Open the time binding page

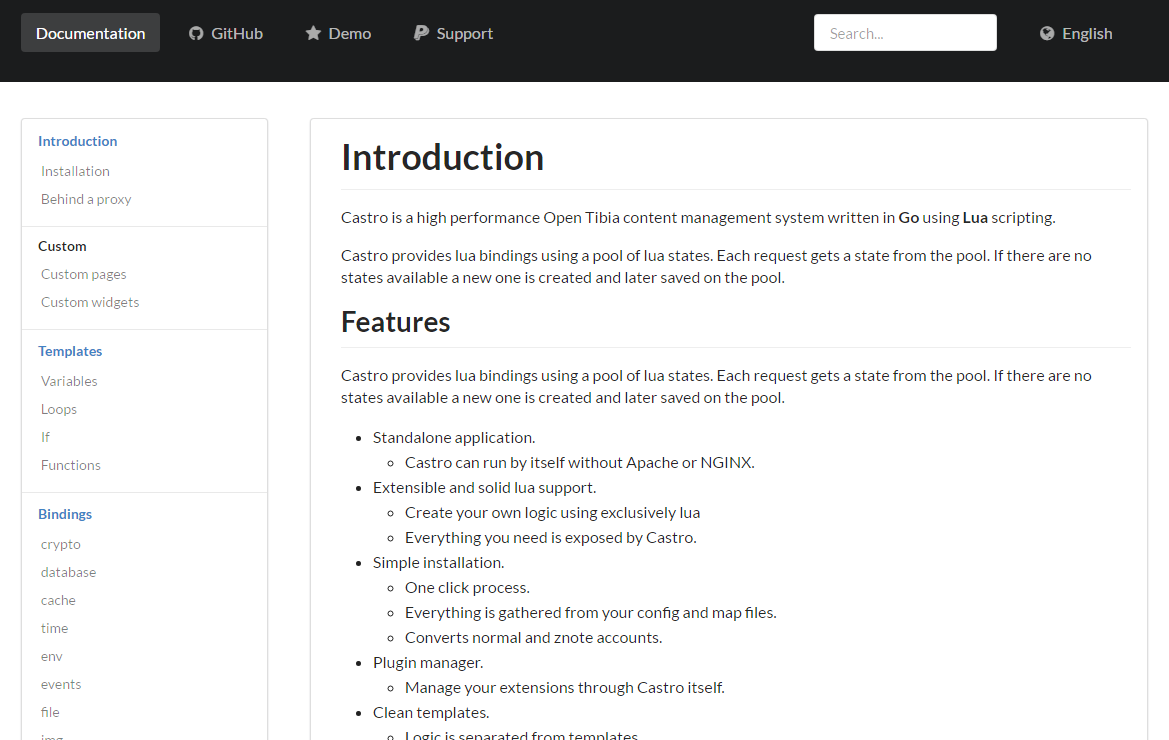[54, 628]
